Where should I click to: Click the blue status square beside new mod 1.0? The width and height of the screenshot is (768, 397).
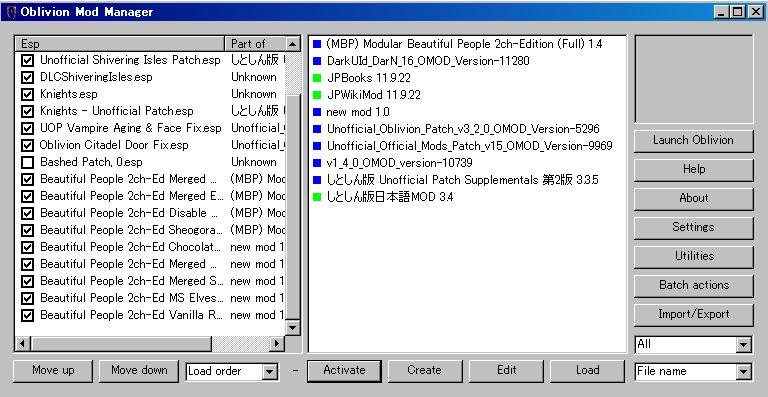pos(317,112)
